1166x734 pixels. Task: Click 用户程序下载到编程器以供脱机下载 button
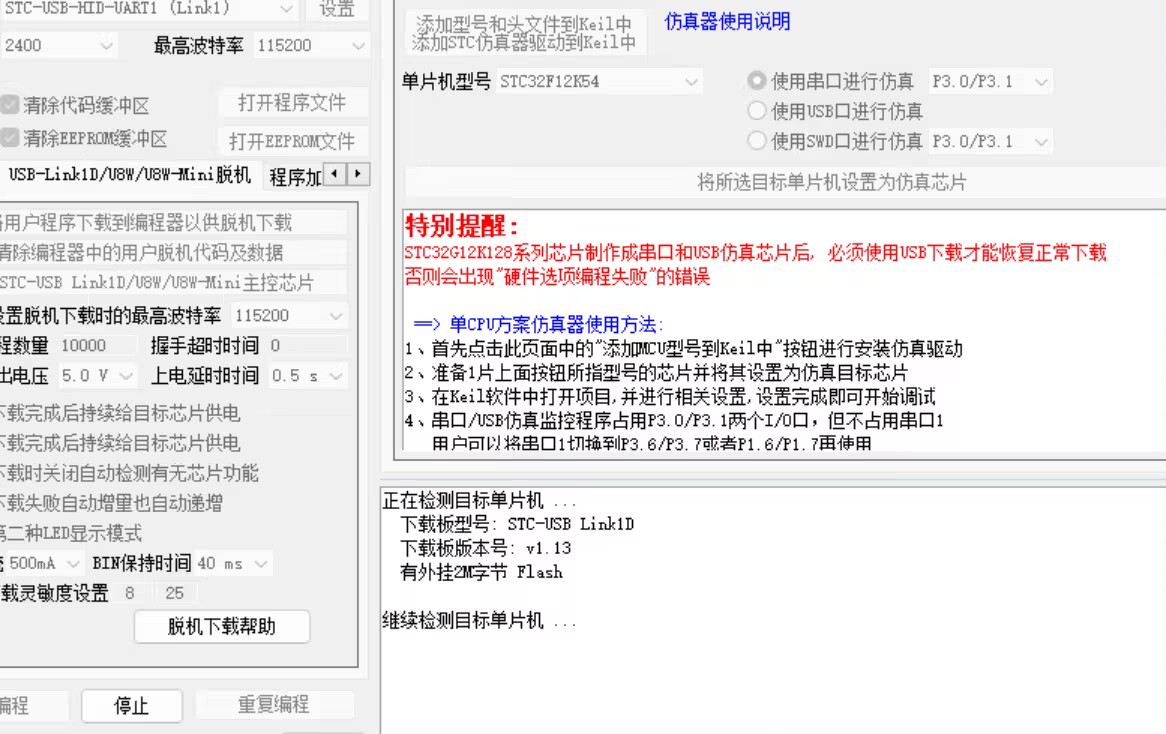[173, 222]
